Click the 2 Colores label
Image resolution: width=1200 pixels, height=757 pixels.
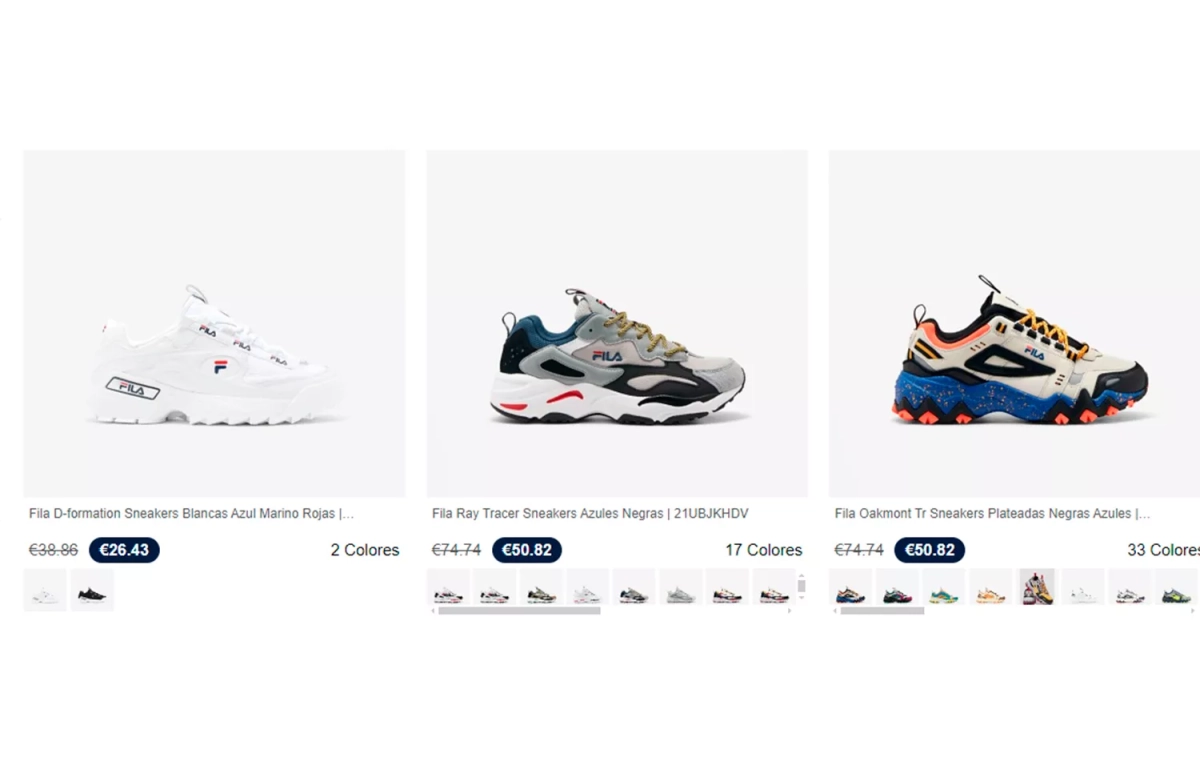pyautogui.click(x=365, y=550)
